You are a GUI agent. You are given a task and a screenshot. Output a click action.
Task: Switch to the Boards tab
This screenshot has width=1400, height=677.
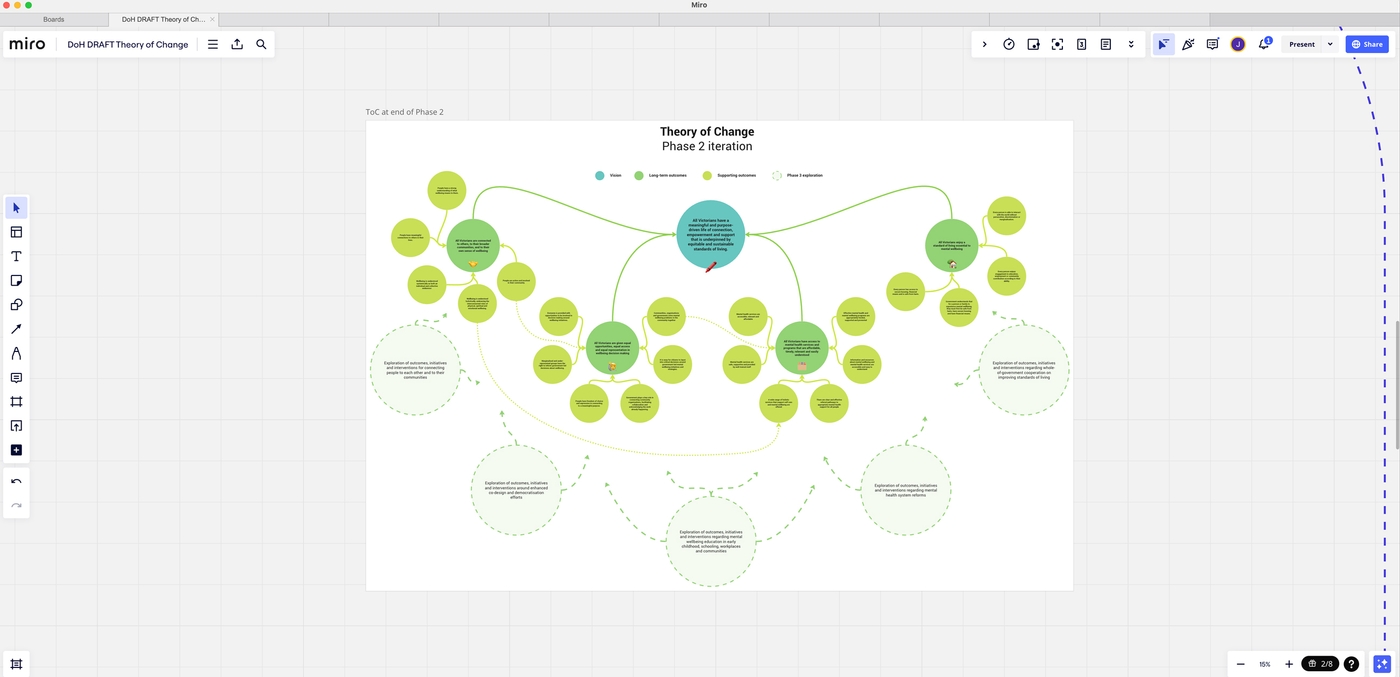(x=54, y=19)
